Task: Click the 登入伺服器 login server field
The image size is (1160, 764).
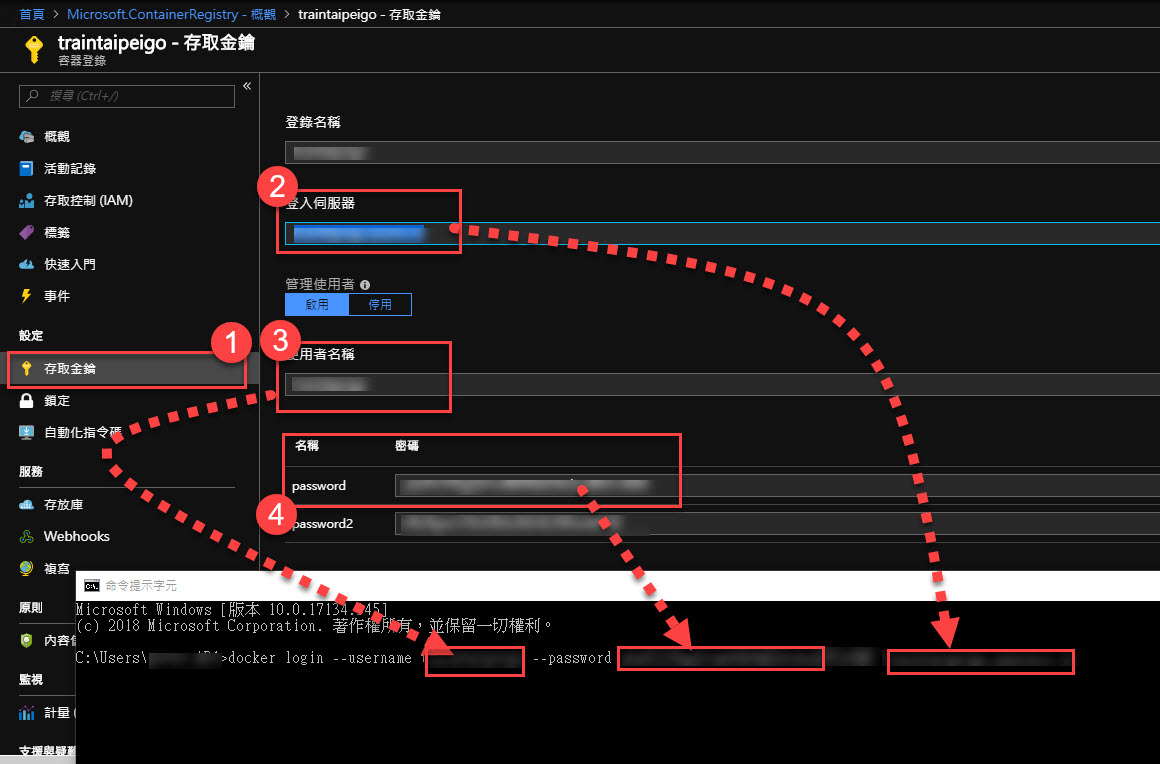Action: (722, 233)
